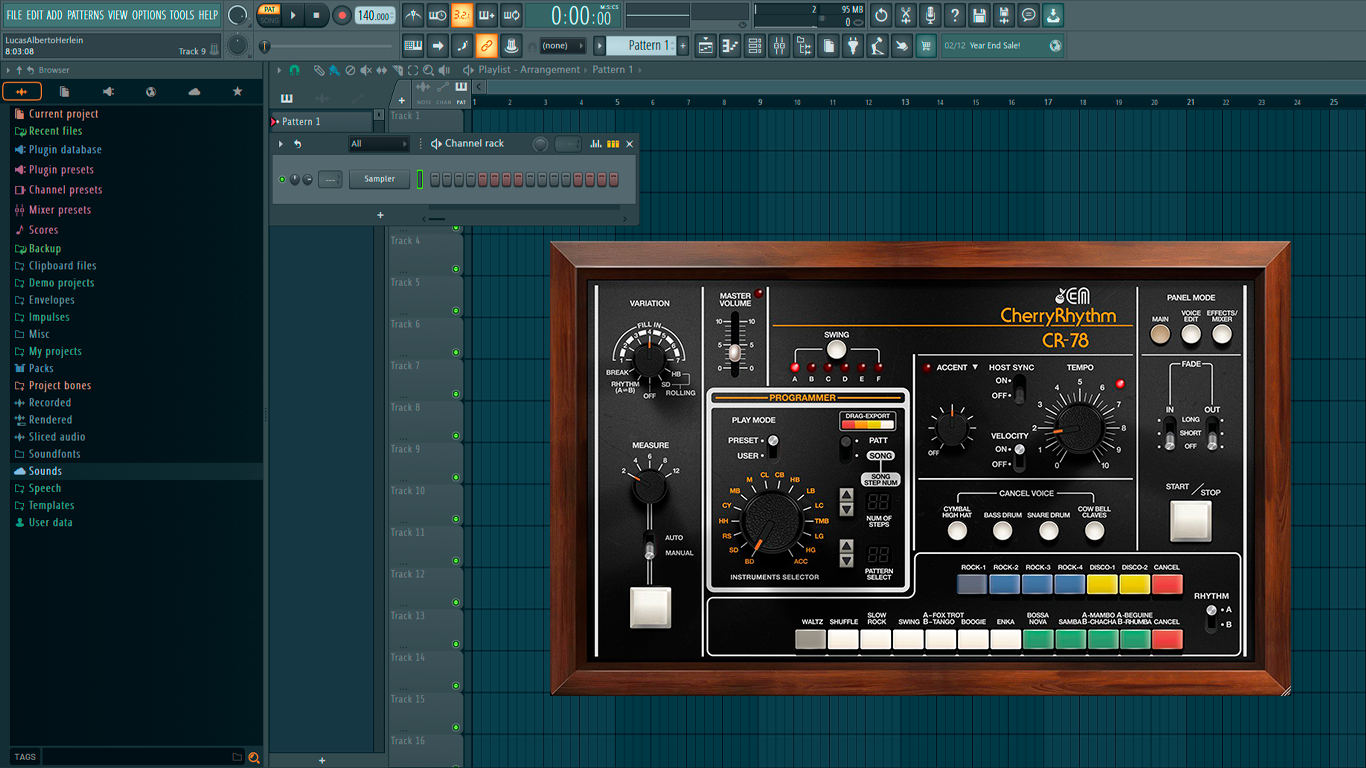Select the playlist draw pencil tool

[318, 70]
